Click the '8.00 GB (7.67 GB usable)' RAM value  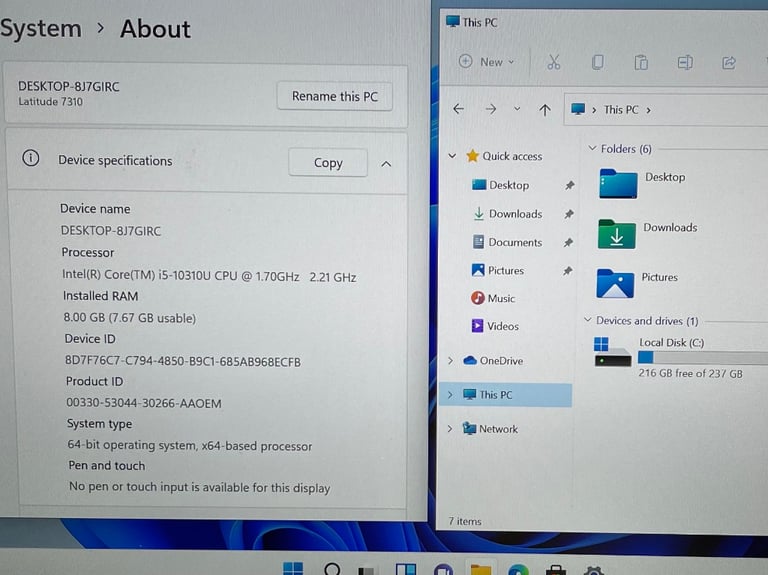coord(129,318)
